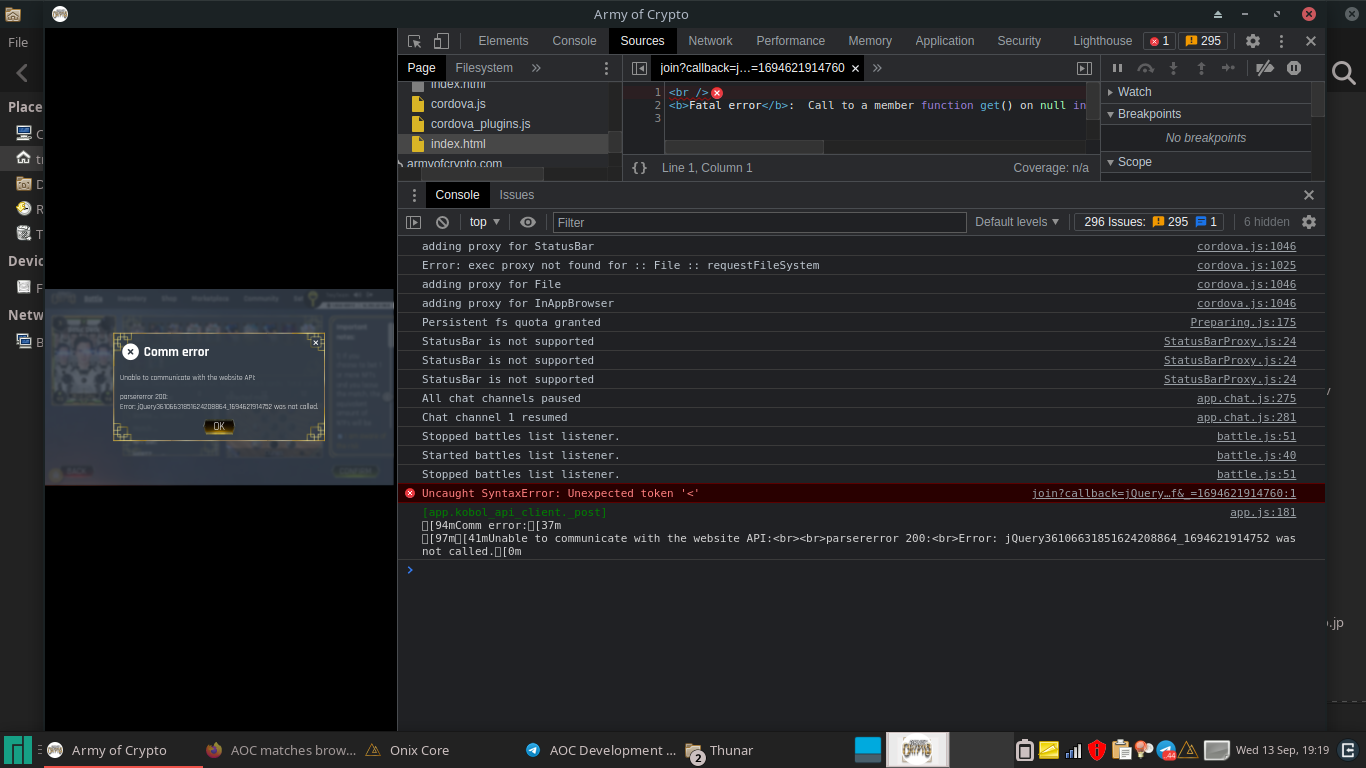
Task: Click into the console Filter field
Action: pyautogui.click(x=760, y=222)
